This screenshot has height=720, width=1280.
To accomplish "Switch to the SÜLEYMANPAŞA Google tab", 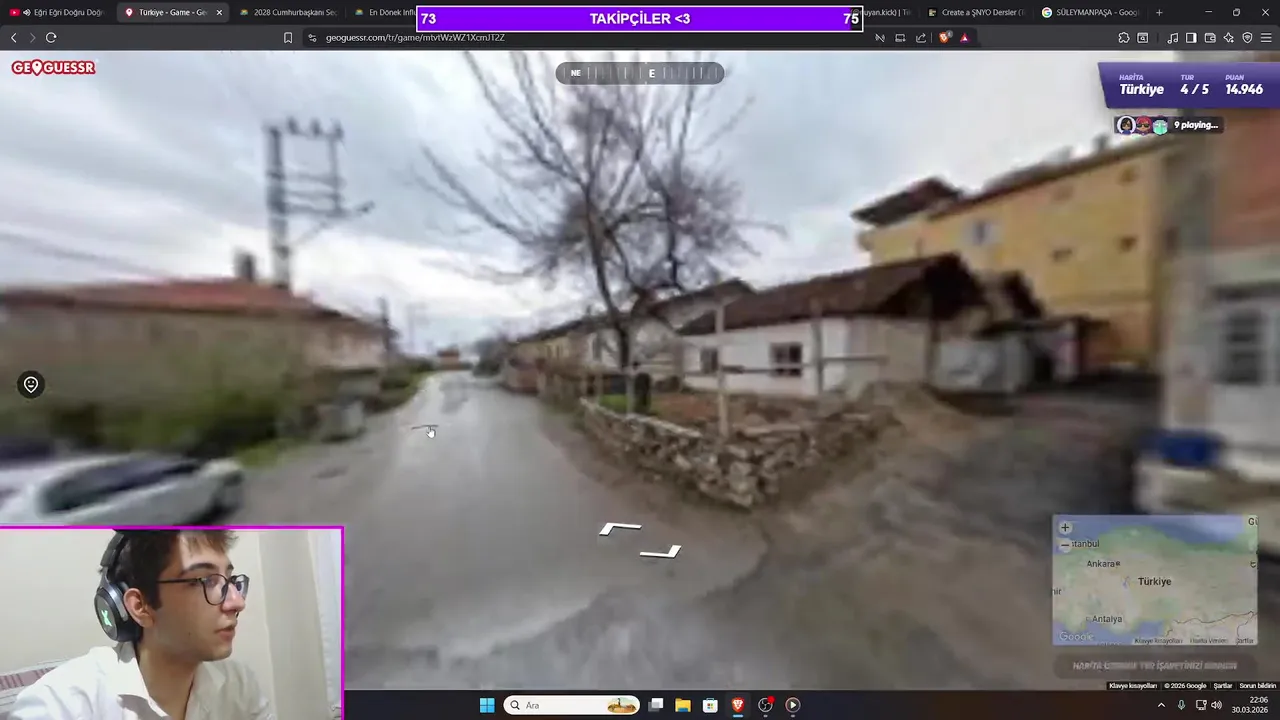I will click(1090, 12).
